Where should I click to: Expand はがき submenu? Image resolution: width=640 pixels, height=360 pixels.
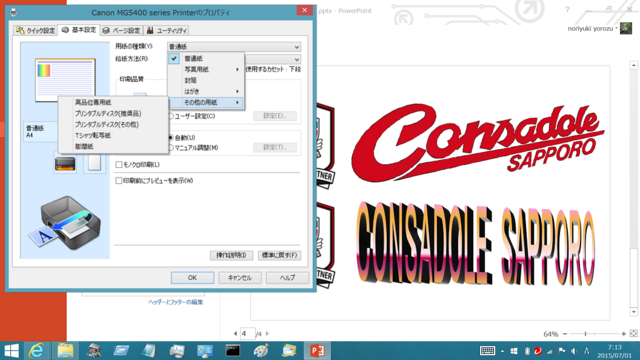coord(206,91)
